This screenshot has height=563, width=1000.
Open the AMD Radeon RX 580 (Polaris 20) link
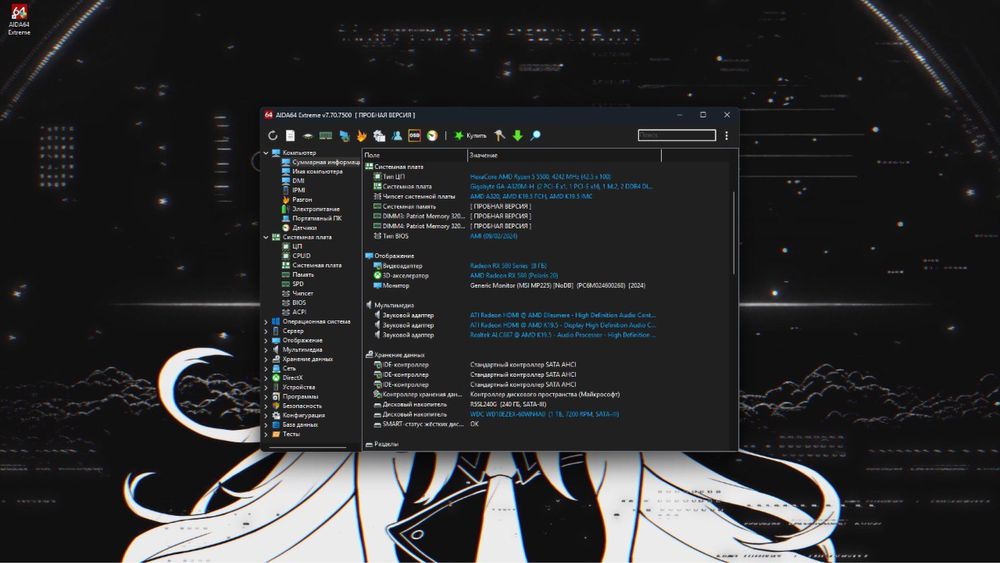[514, 275]
